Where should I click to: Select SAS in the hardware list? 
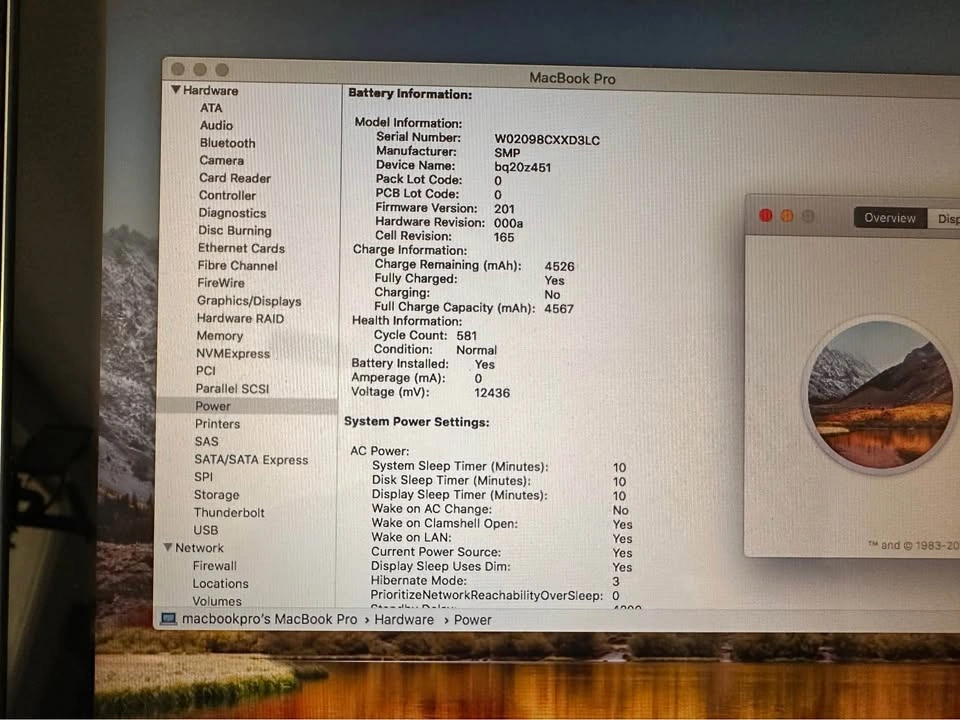pyautogui.click(x=206, y=441)
